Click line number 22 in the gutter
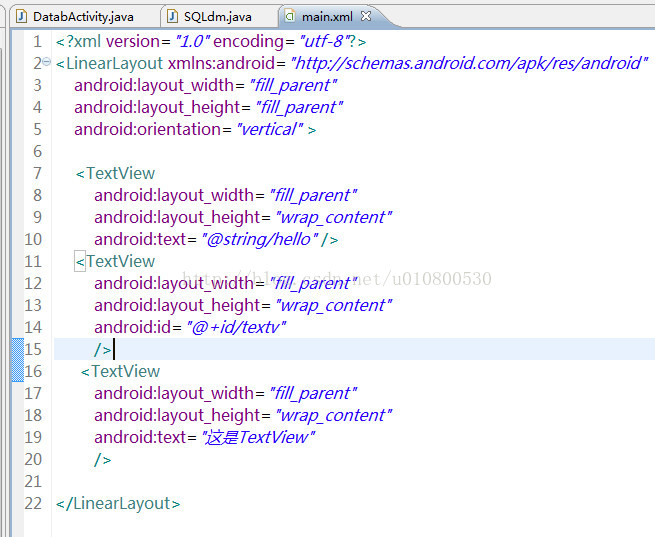 click(33, 504)
